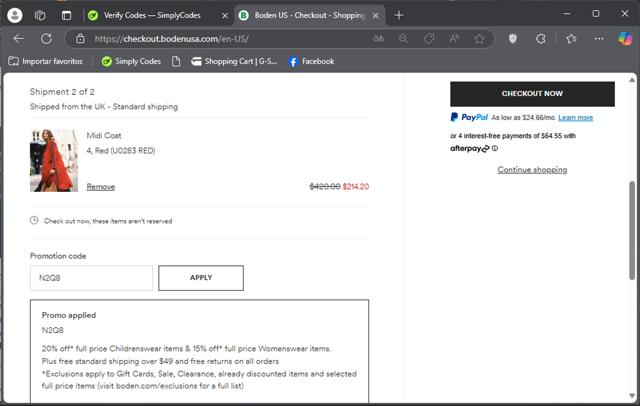The width and height of the screenshot is (640, 406).
Task: Click the Midi Coat product thumbnail
Action: (54, 160)
